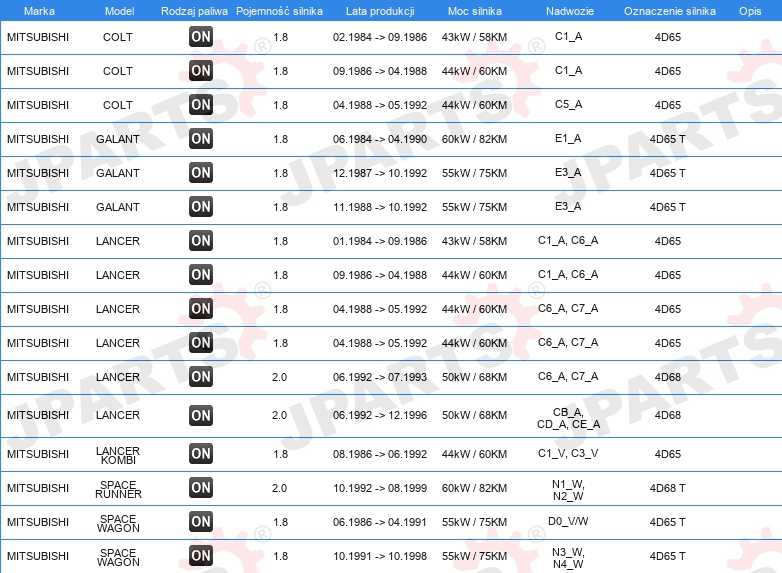This screenshot has width=782, height=573.
Task: Click the ON diesel icon for COLT 02.1984 row
Action: tap(201, 36)
